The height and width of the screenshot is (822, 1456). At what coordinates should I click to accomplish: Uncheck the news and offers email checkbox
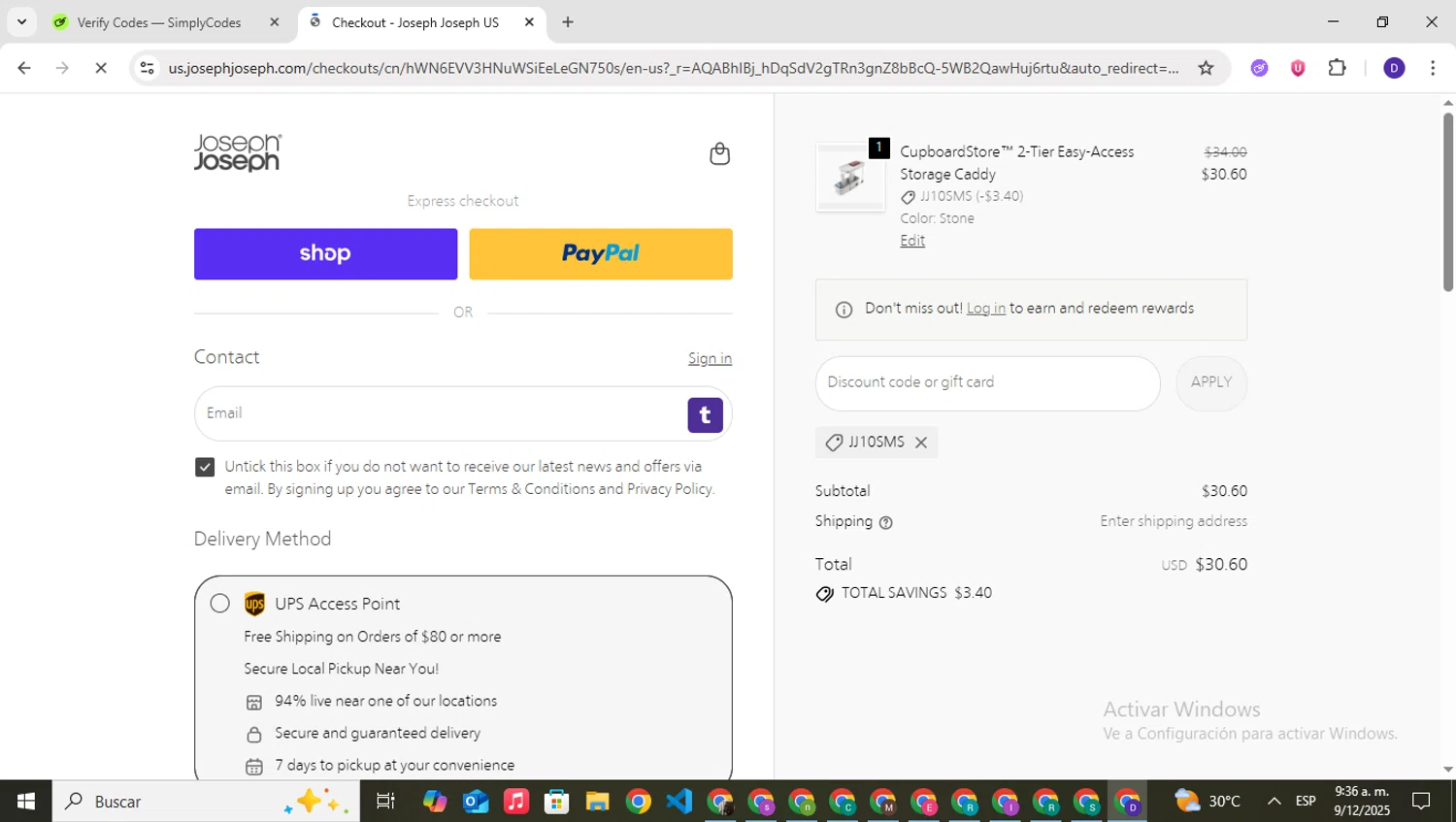(205, 468)
